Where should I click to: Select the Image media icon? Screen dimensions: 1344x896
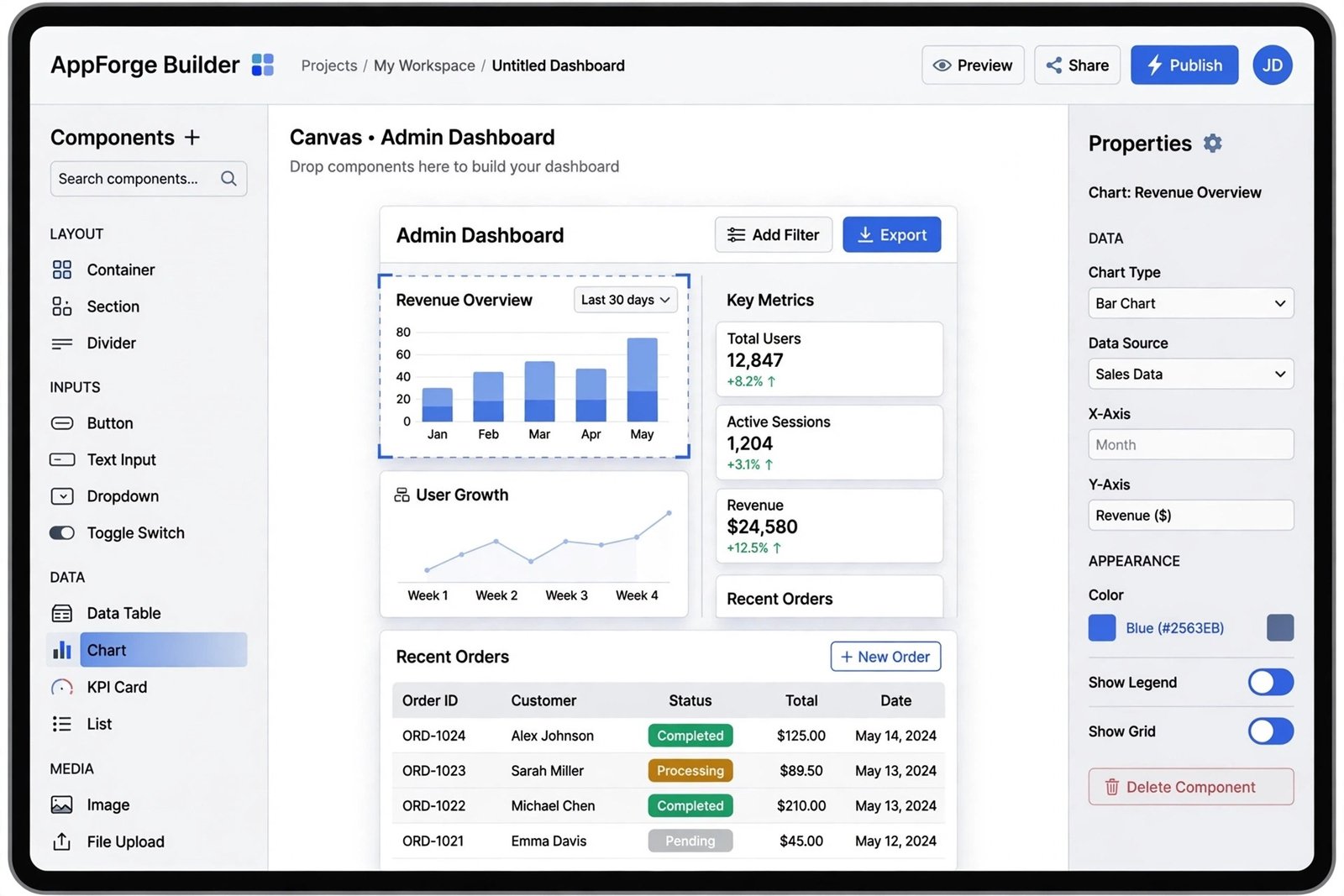pyautogui.click(x=62, y=804)
